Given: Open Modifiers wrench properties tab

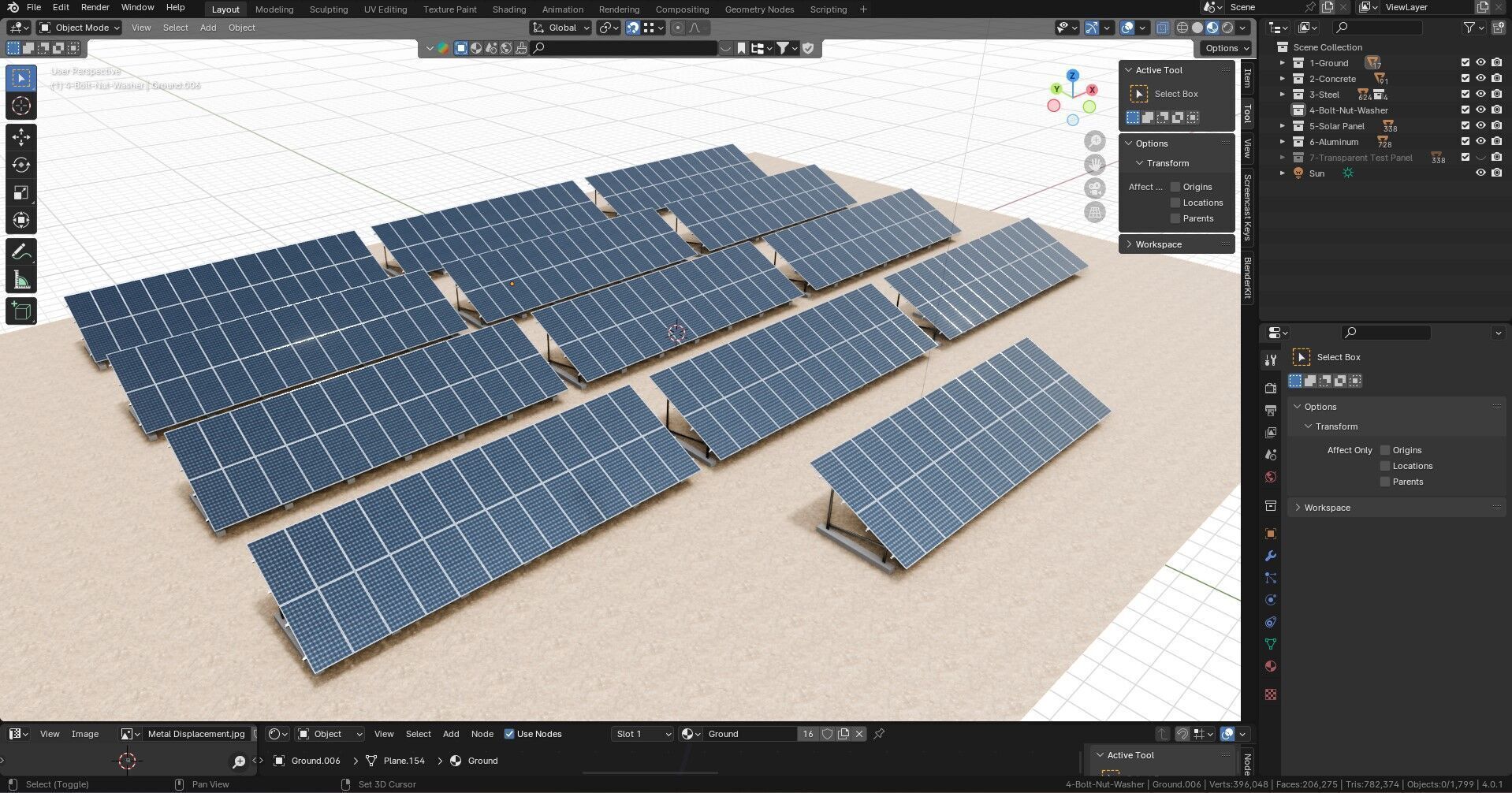Looking at the screenshot, I should [x=1270, y=556].
